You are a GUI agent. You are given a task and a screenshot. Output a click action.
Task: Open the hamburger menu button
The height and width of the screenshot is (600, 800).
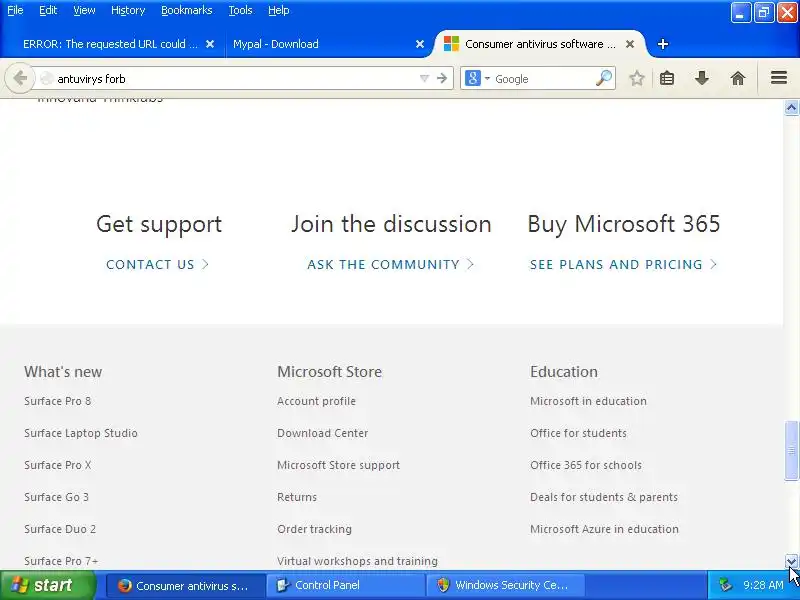[779, 78]
